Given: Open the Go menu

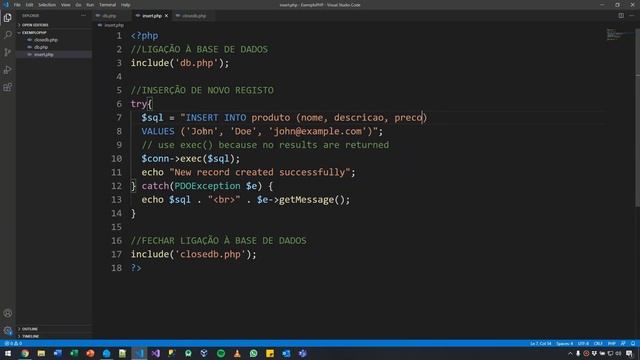Looking at the screenshot, I should point(78,5).
